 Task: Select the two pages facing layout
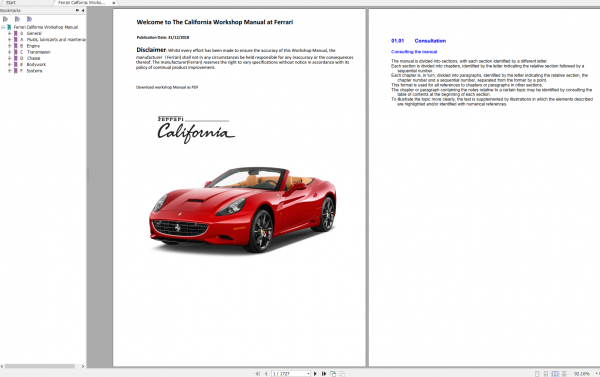[x=555, y=374]
